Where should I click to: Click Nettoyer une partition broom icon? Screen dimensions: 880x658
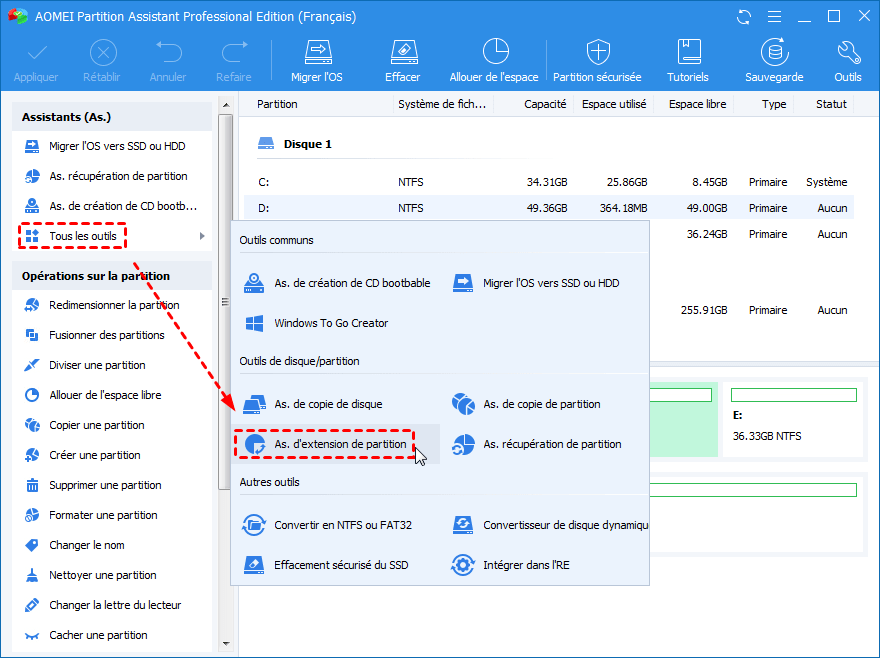pos(32,575)
